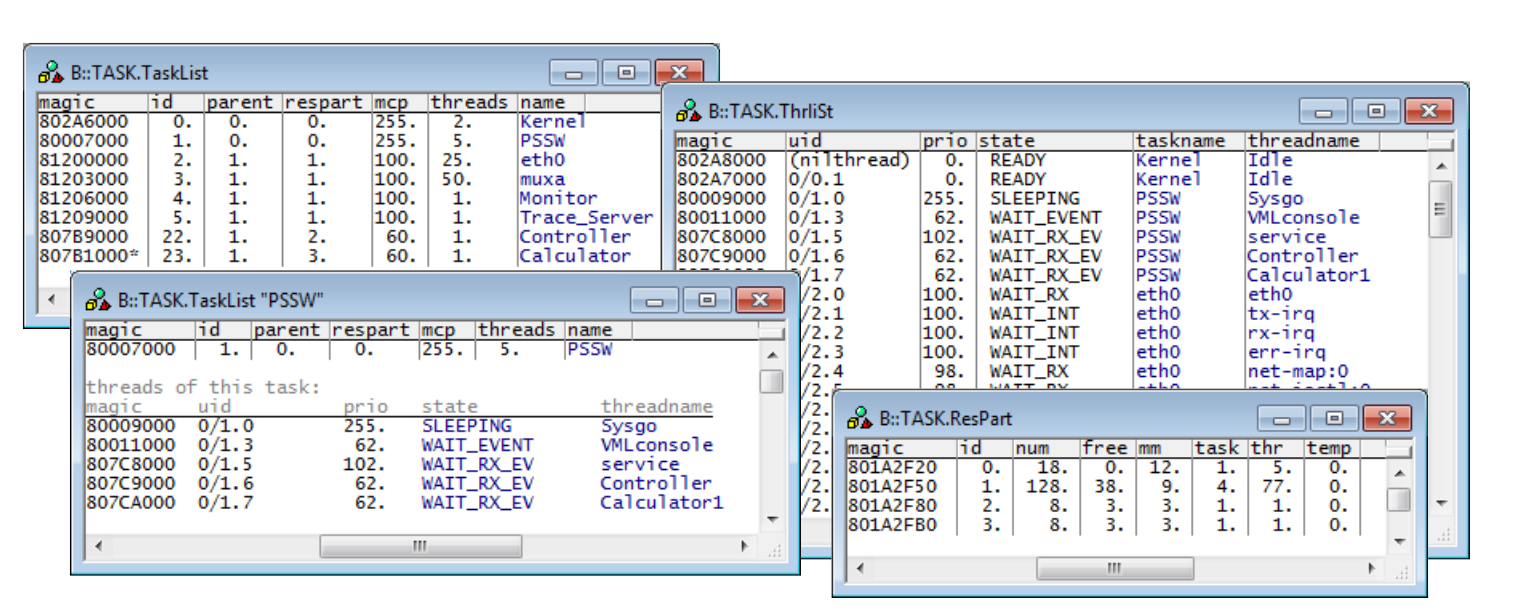Screen dimensions: 1516x616
Task: Click scroll down arrow in TASK.ResPart
Action: pyautogui.click(x=1399, y=542)
